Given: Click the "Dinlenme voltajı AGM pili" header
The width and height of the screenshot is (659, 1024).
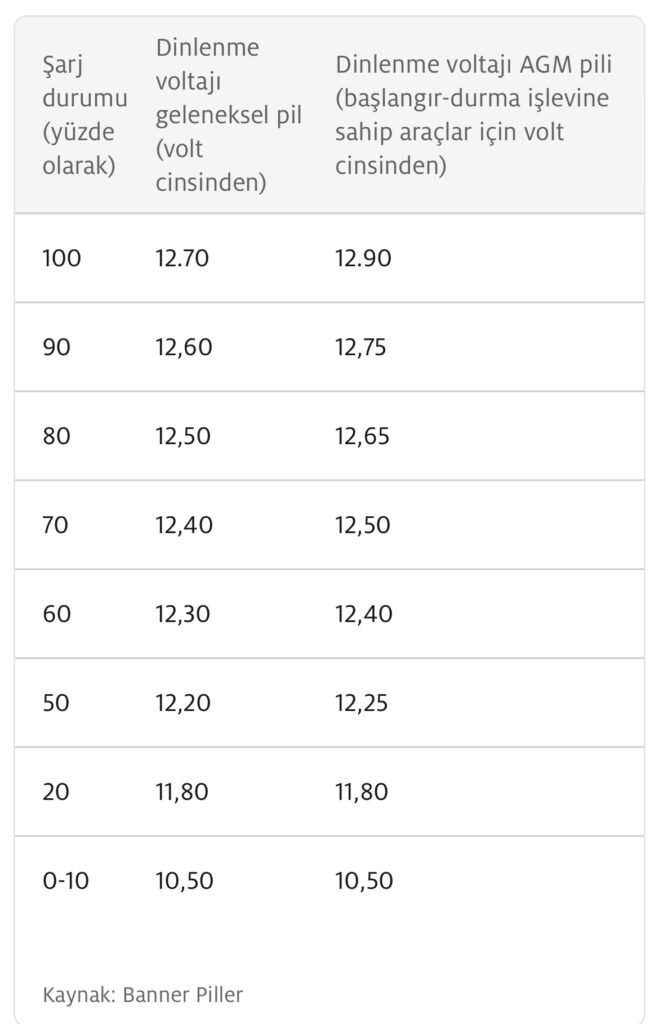Looking at the screenshot, I should pos(473,115).
